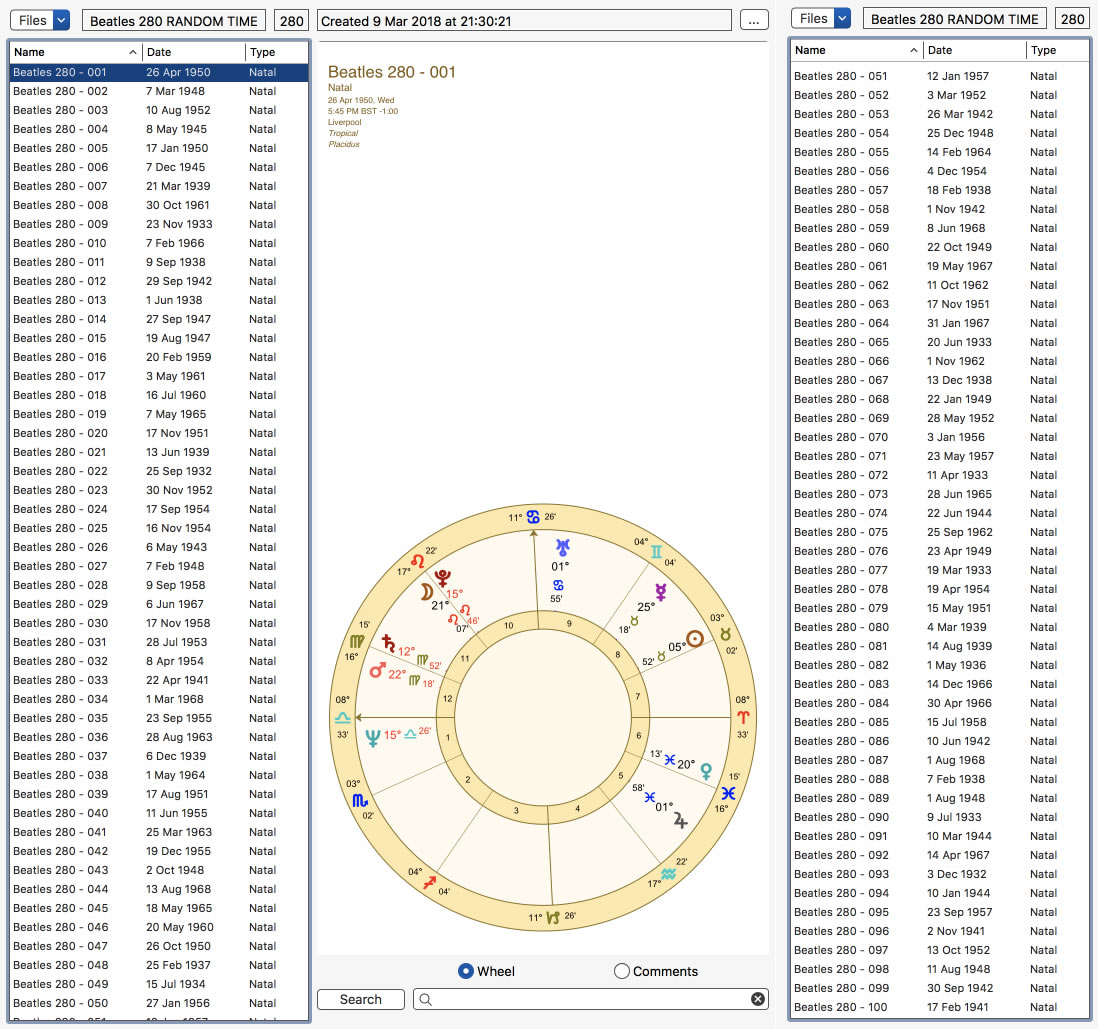Click the Gemini sign on the outer ring
Image resolution: width=1098 pixels, height=1029 pixels.
coord(656,552)
